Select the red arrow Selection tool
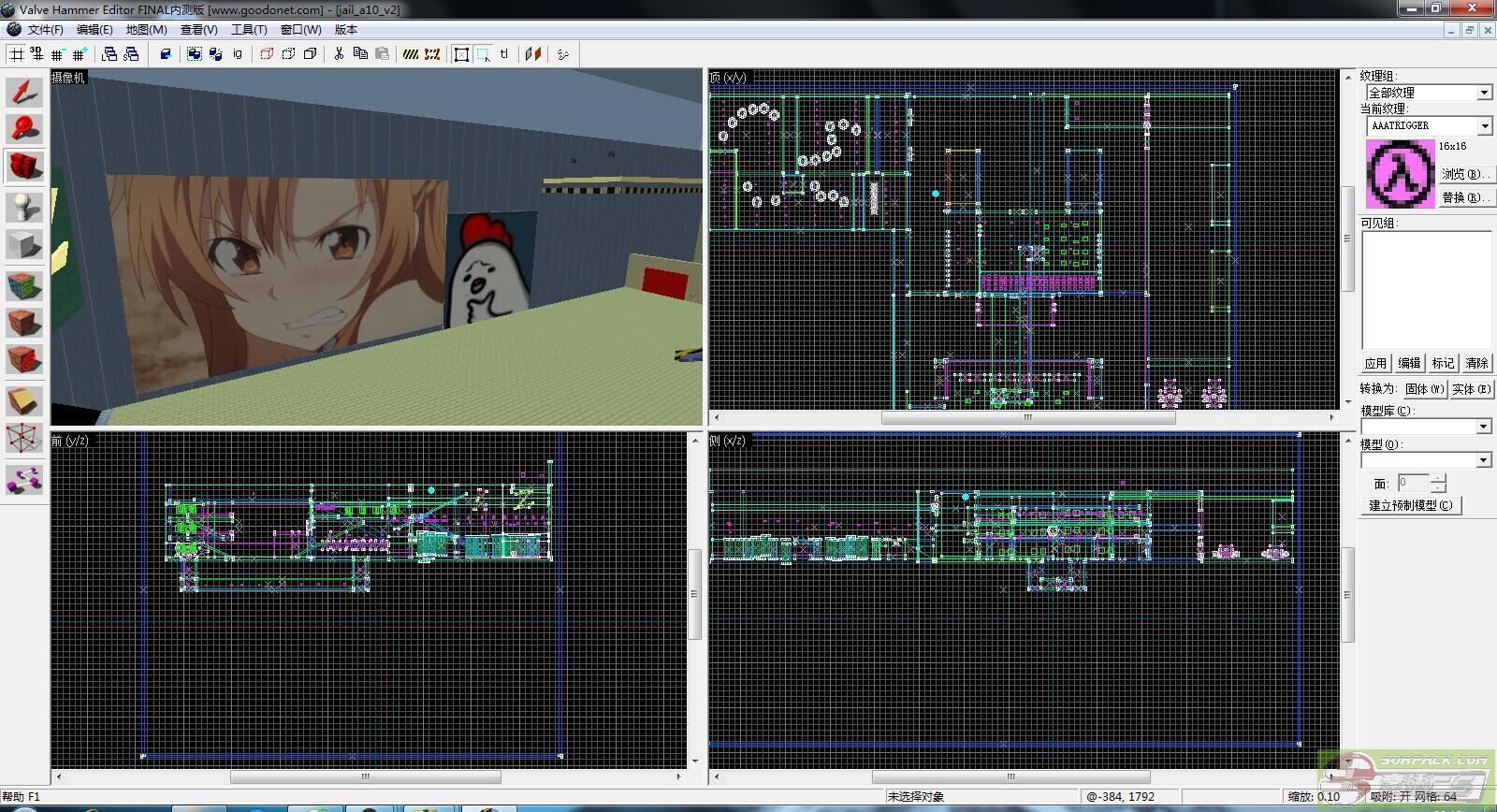Image resolution: width=1497 pixels, height=812 pixels. [24, 92]
